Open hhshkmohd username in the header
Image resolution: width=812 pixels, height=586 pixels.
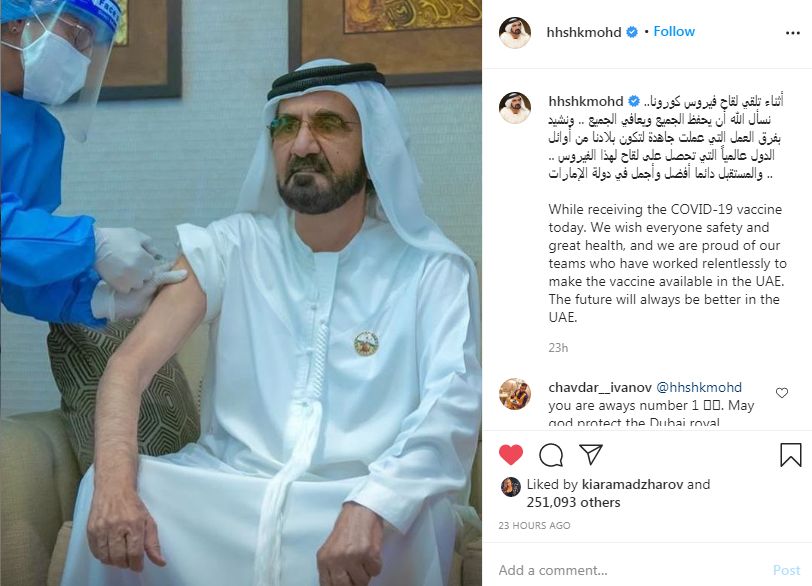pos(584,32)
